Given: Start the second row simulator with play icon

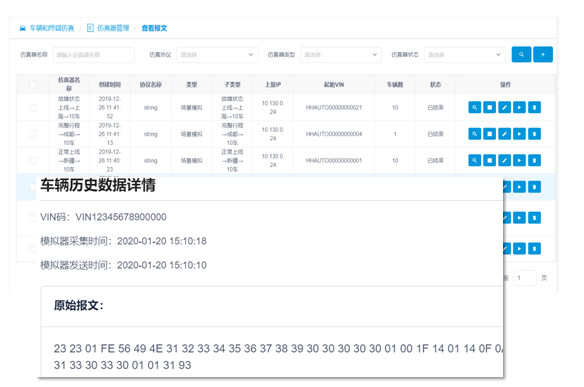Looking at the screenshot, I should (x=519, y=134).
